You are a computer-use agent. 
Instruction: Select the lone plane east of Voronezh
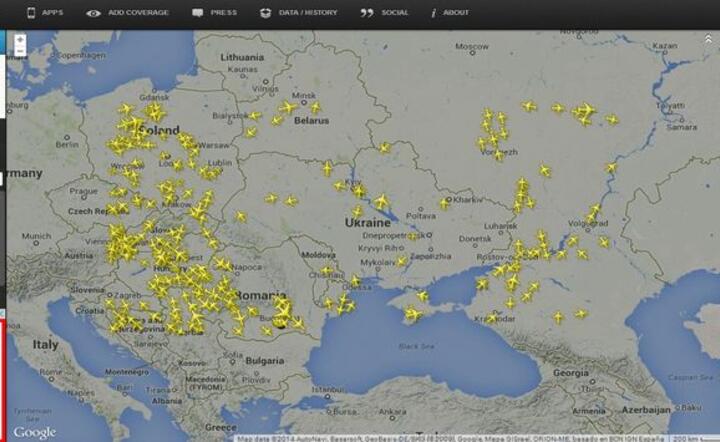(x=545, y=171)
